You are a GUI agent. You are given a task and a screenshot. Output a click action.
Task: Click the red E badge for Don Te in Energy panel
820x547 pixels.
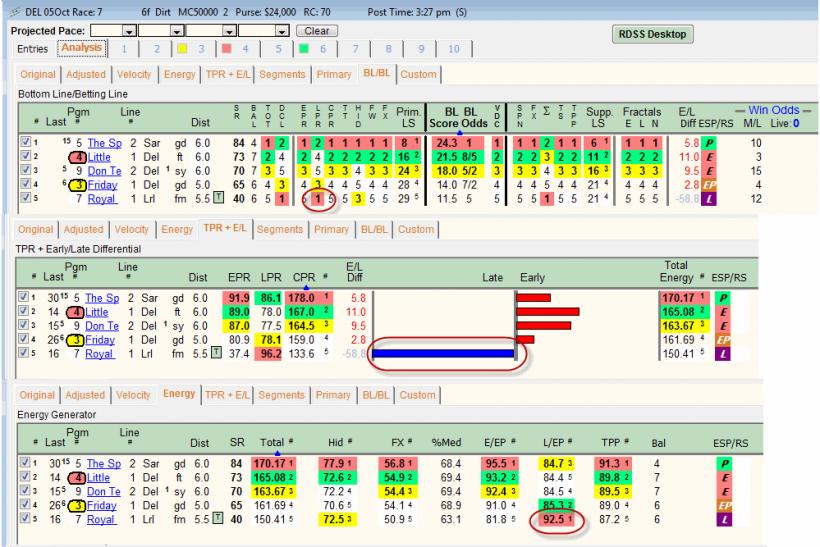[724, 492]
